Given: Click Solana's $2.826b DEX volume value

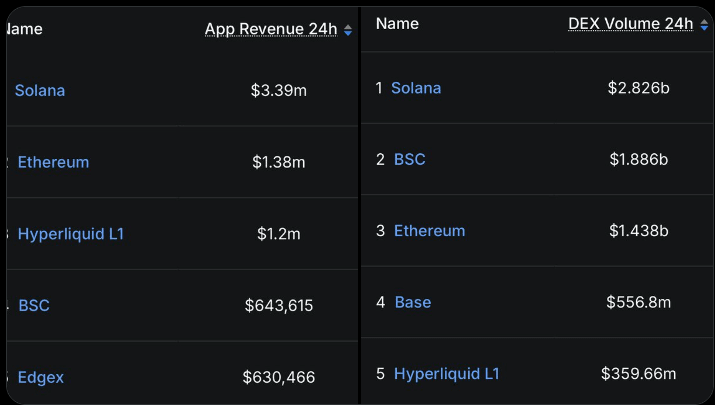Looking at the screenshot, I should (x=638, y=88).
